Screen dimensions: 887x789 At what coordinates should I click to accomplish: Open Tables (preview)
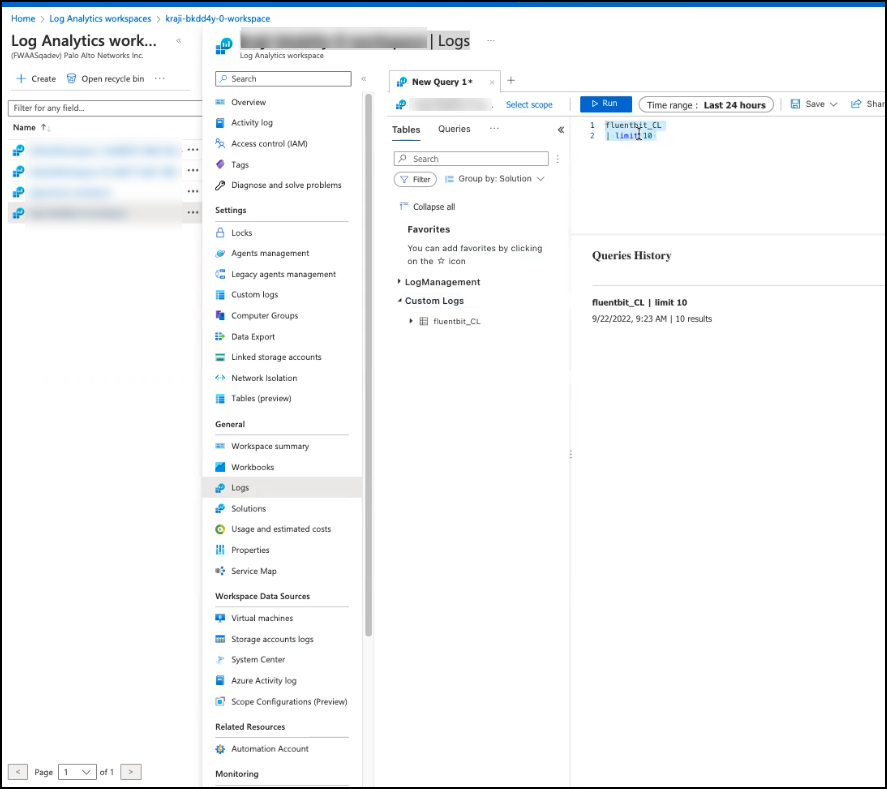tap(261, 398)
